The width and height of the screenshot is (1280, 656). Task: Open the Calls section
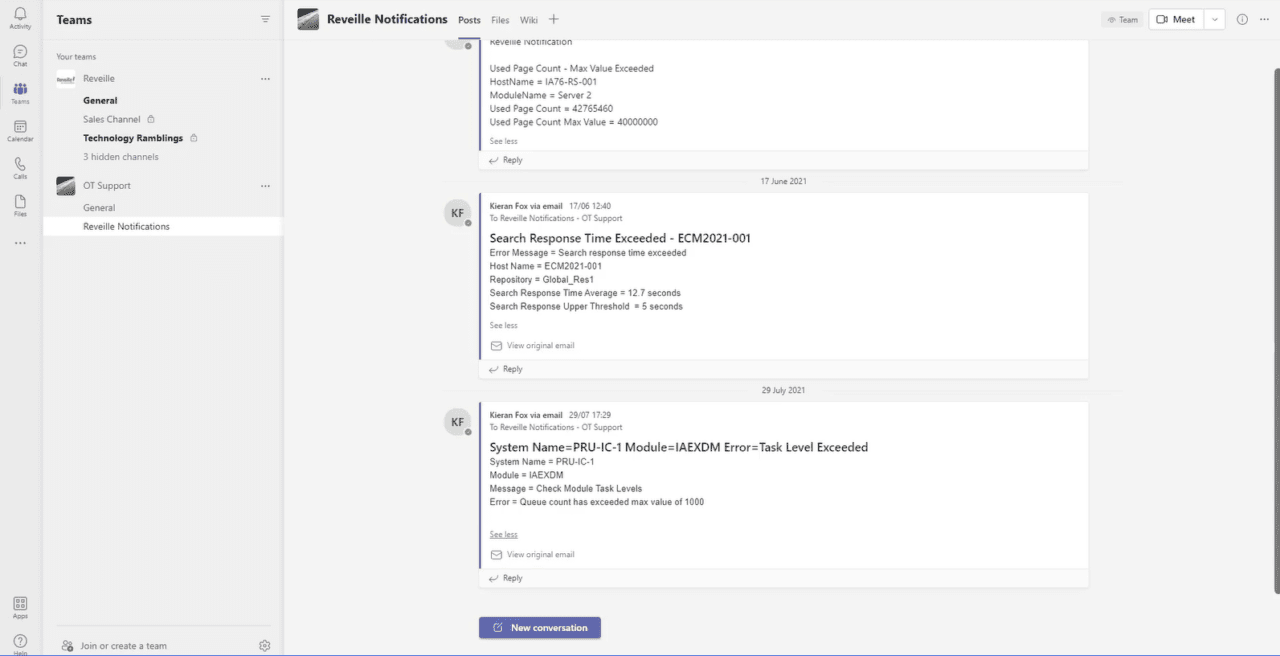[x=20, y=166]
